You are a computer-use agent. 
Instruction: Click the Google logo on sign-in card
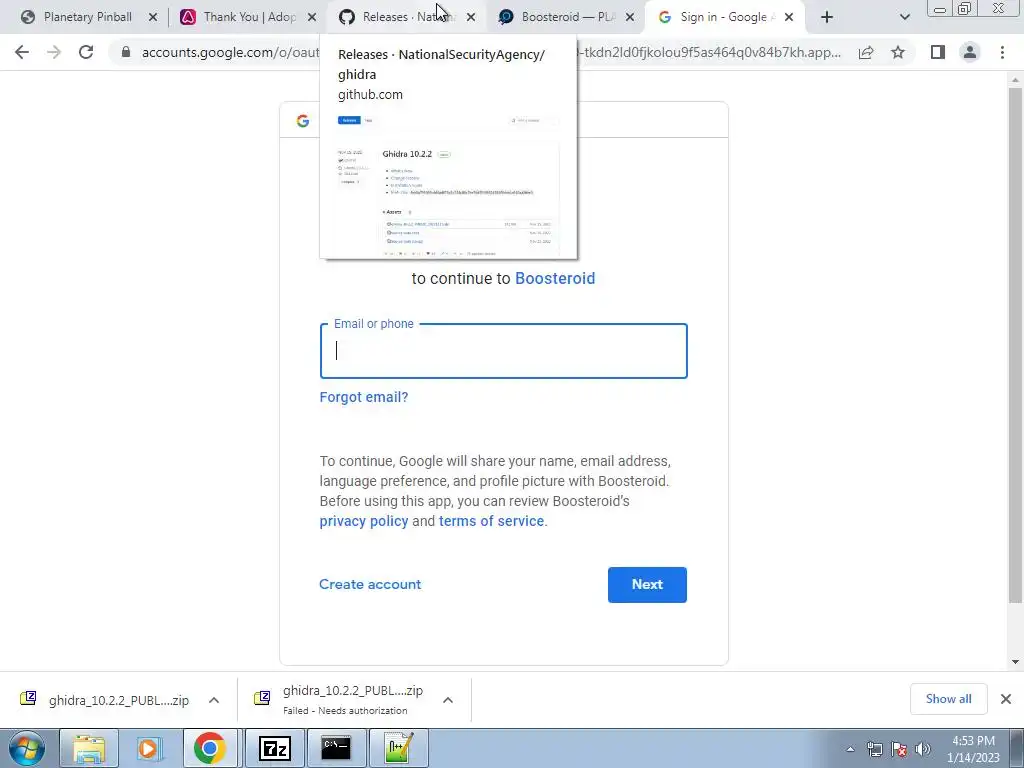tap(302, 121)
